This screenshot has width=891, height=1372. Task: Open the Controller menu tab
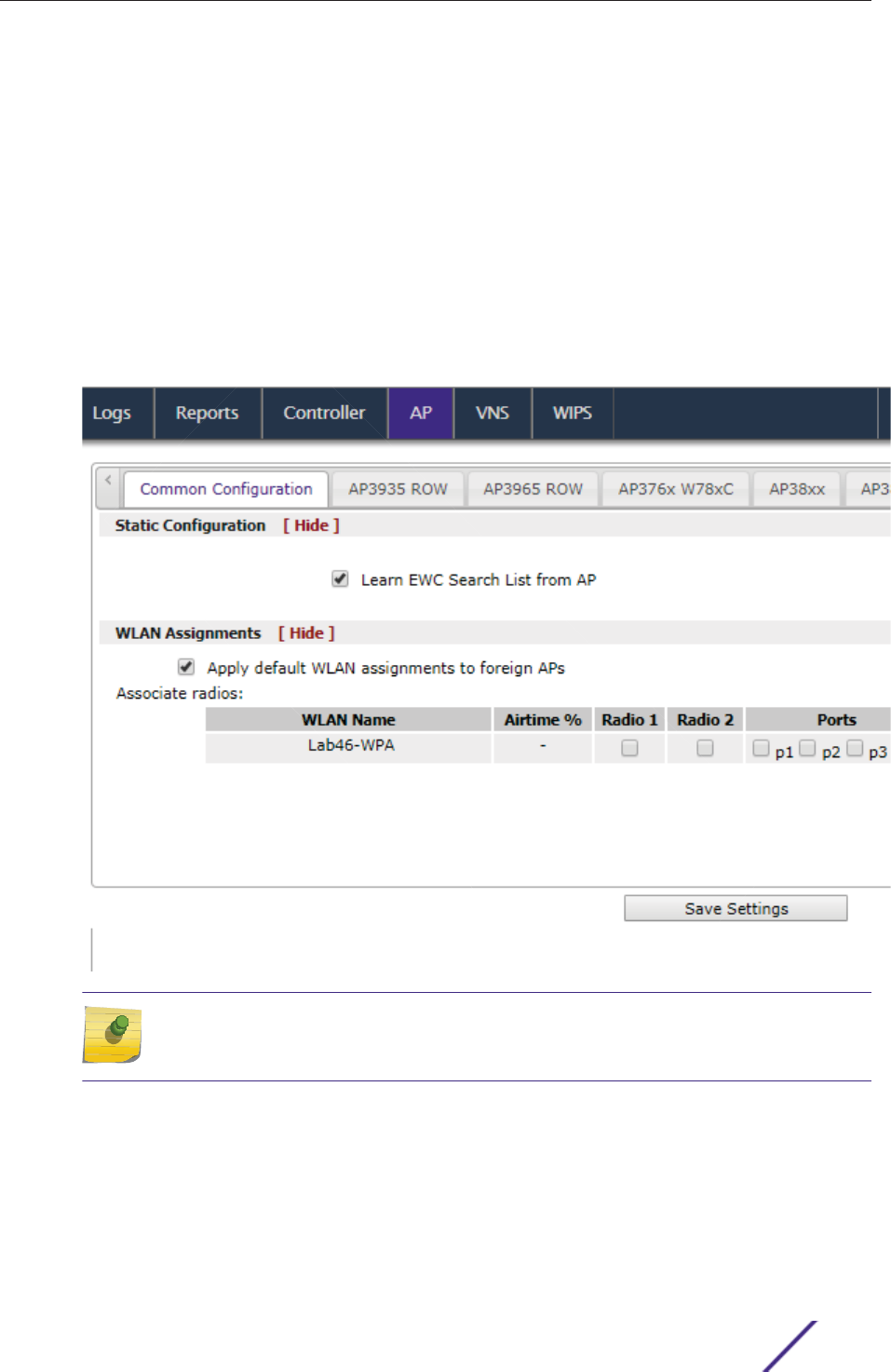[x=324, y=413]
